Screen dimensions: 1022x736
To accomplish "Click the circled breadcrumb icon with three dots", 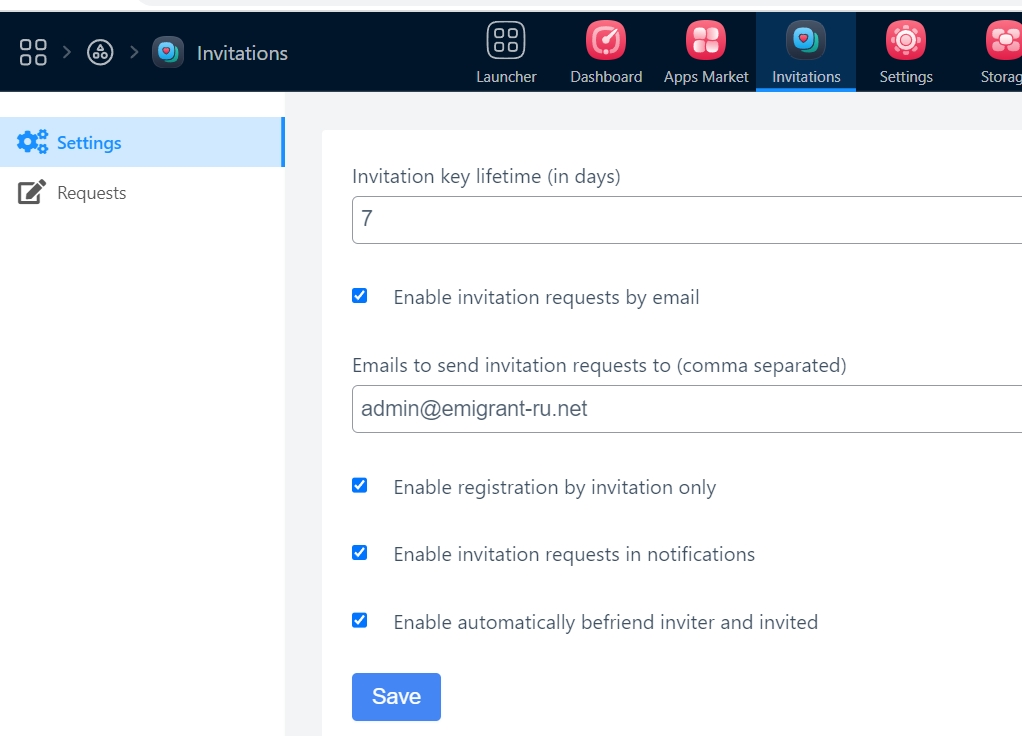I will click(x=100, y=52).
